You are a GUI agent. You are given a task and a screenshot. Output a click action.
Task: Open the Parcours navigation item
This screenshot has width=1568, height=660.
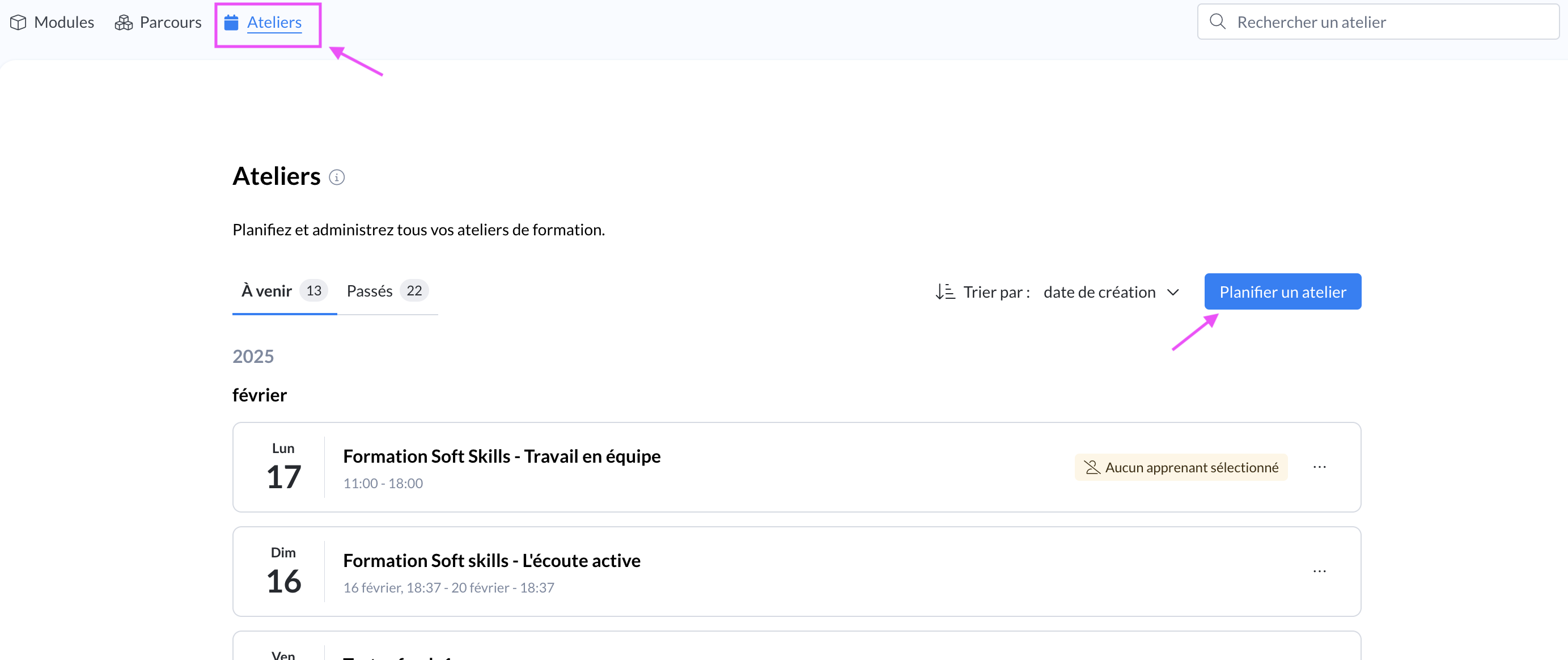click(x=171, y=23)
